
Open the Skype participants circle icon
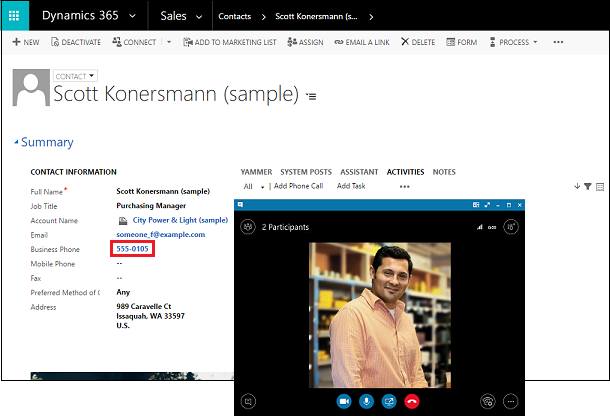(248, 227)
